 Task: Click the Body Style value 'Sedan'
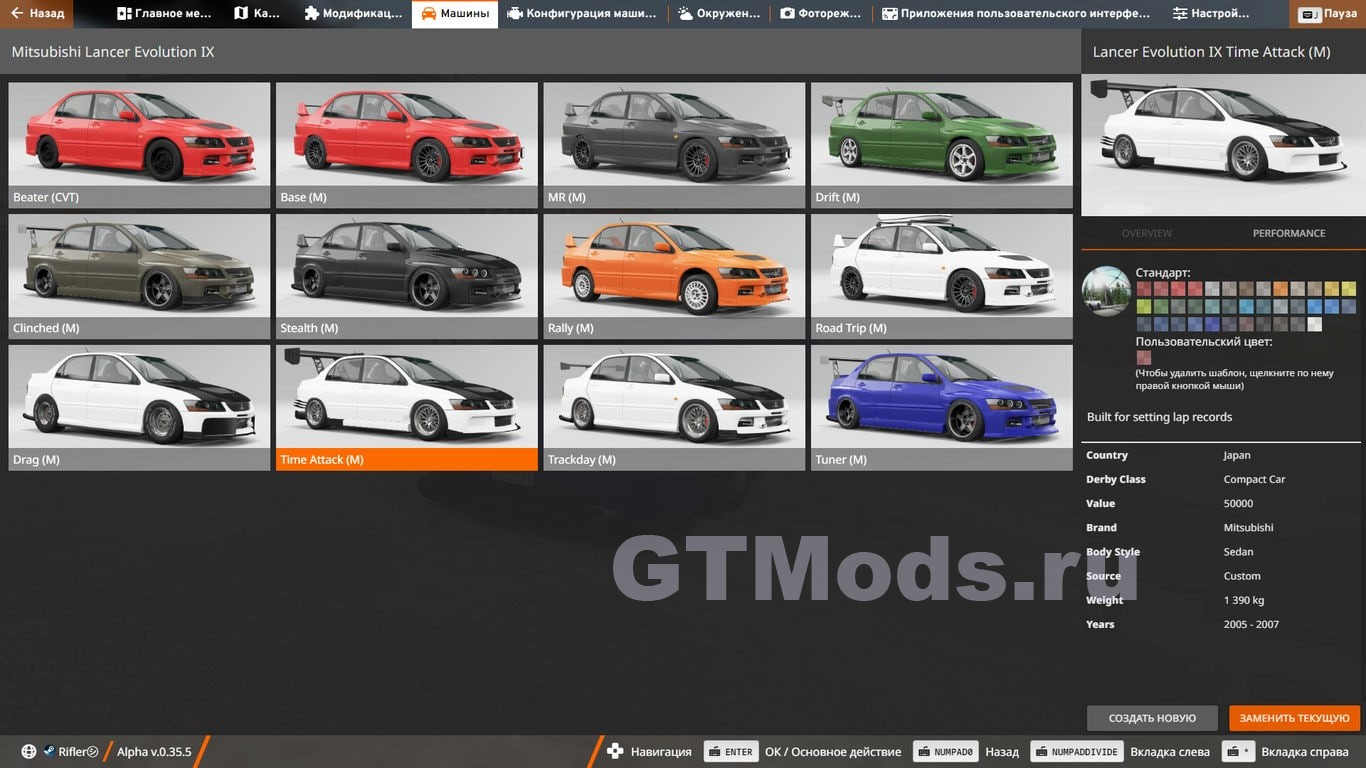coord(1238,551)
